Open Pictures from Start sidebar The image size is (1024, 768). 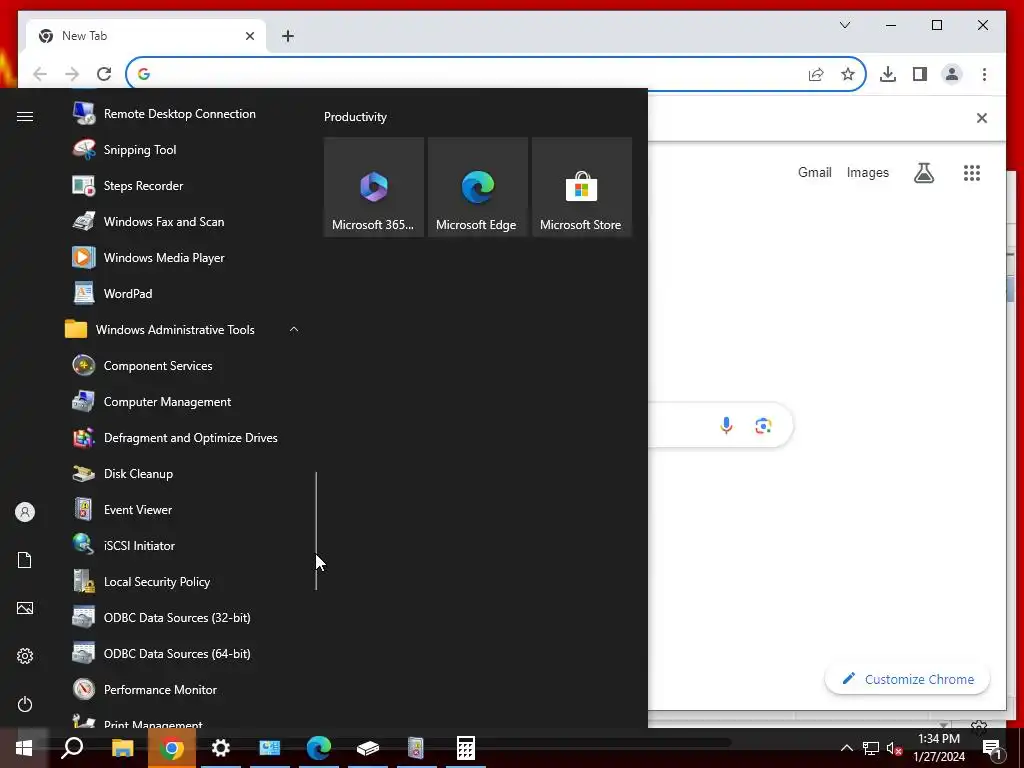click(x=25, y=608)
